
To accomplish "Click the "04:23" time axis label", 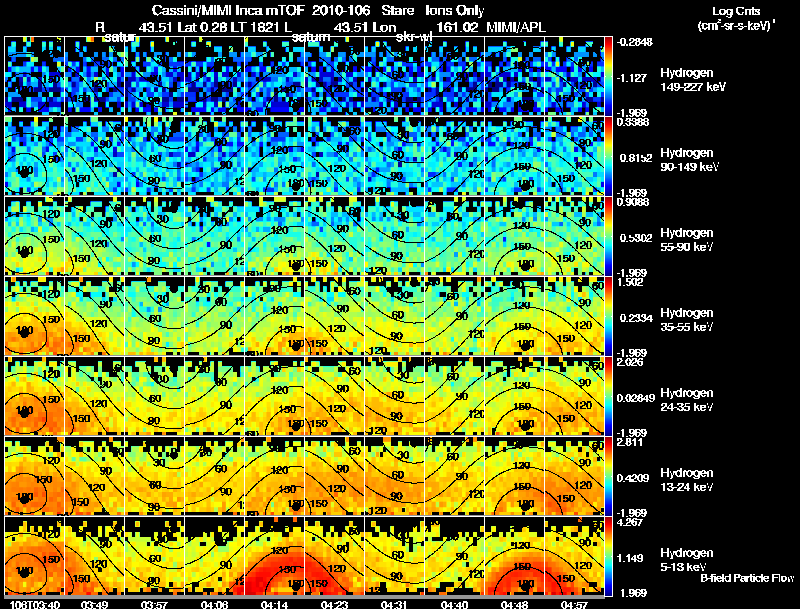I will click(334, 604).
